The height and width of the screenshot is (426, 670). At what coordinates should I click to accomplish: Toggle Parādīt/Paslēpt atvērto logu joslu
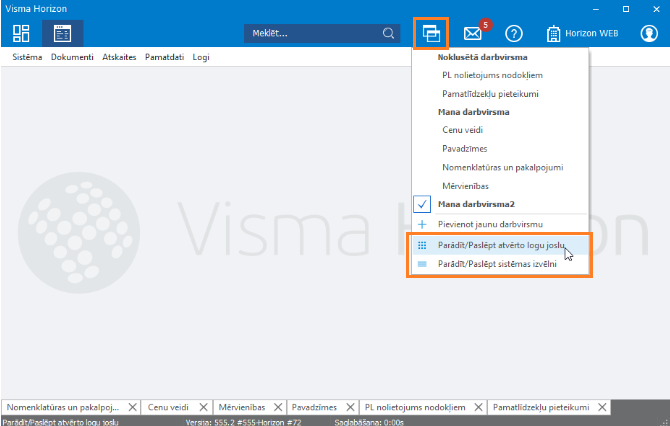point(500,245)
